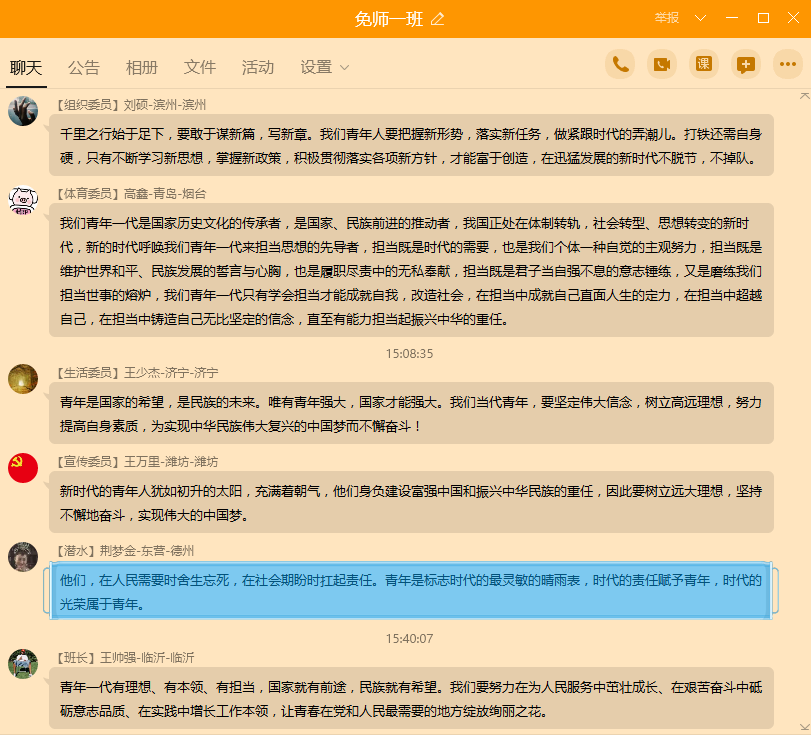Go to the 文件 files tab
The width and height of the screenshot is (811, 735).
(200, 67)
